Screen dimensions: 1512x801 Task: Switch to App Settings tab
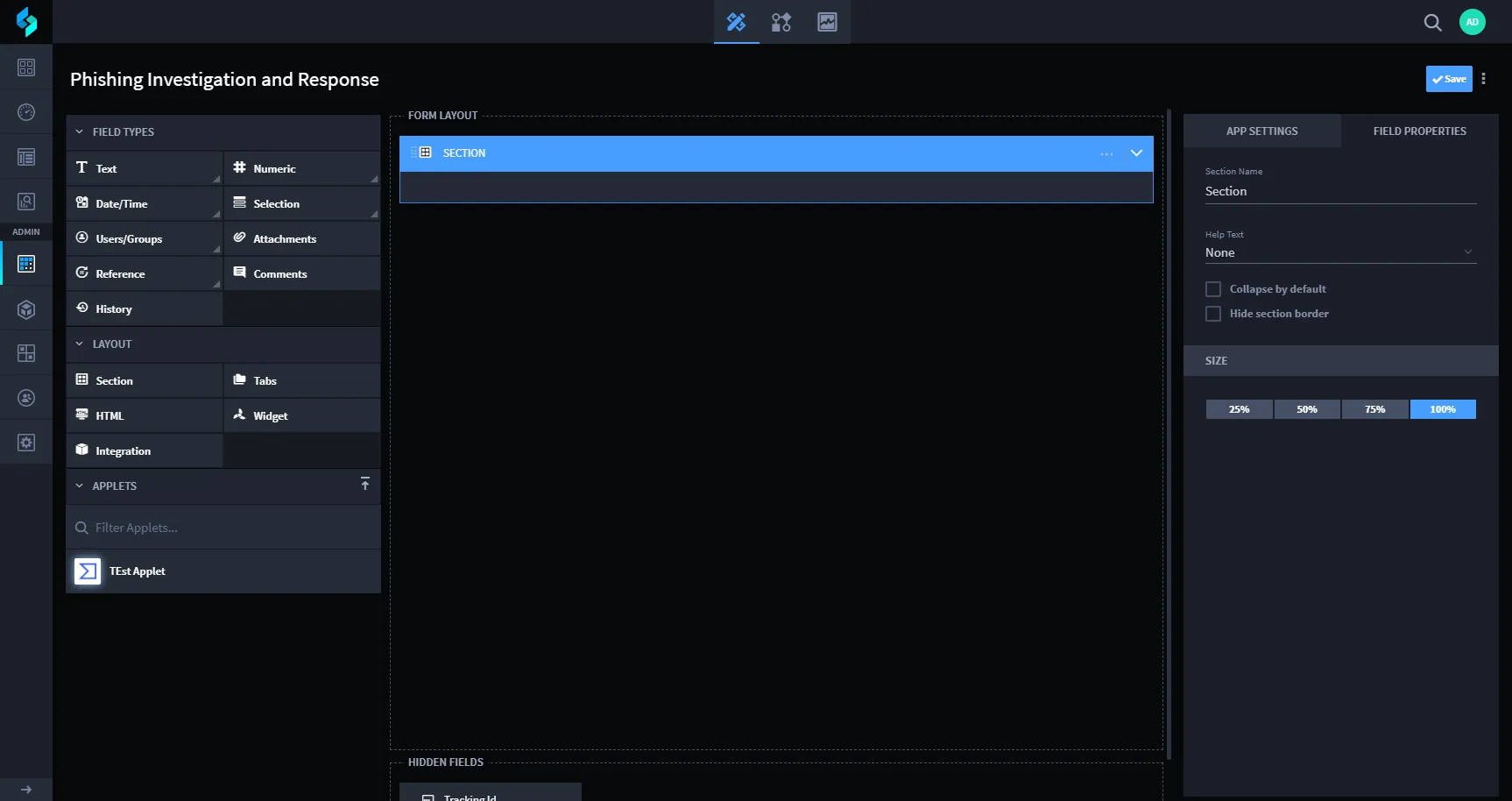coord(1261,131)
